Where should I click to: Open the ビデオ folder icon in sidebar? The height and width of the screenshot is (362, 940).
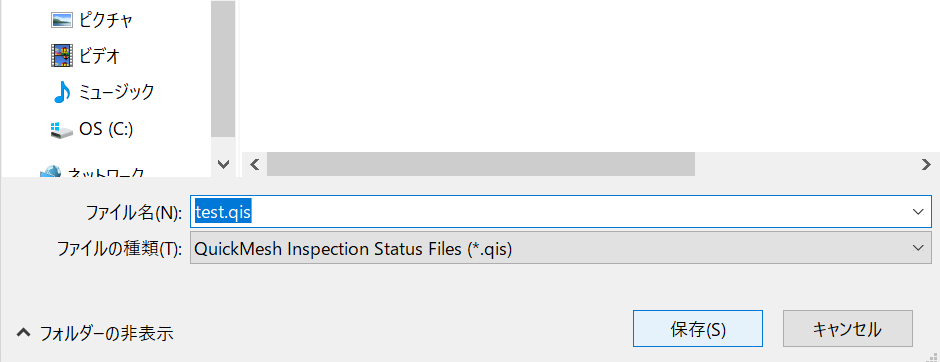(62, 56)
